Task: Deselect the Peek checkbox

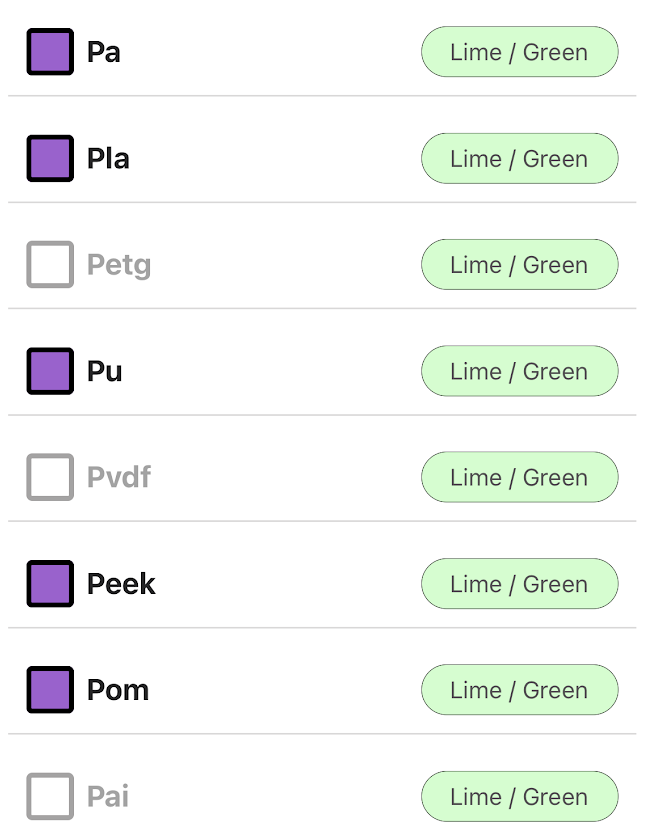Action: pyautogui.click(x=50, y=584)
